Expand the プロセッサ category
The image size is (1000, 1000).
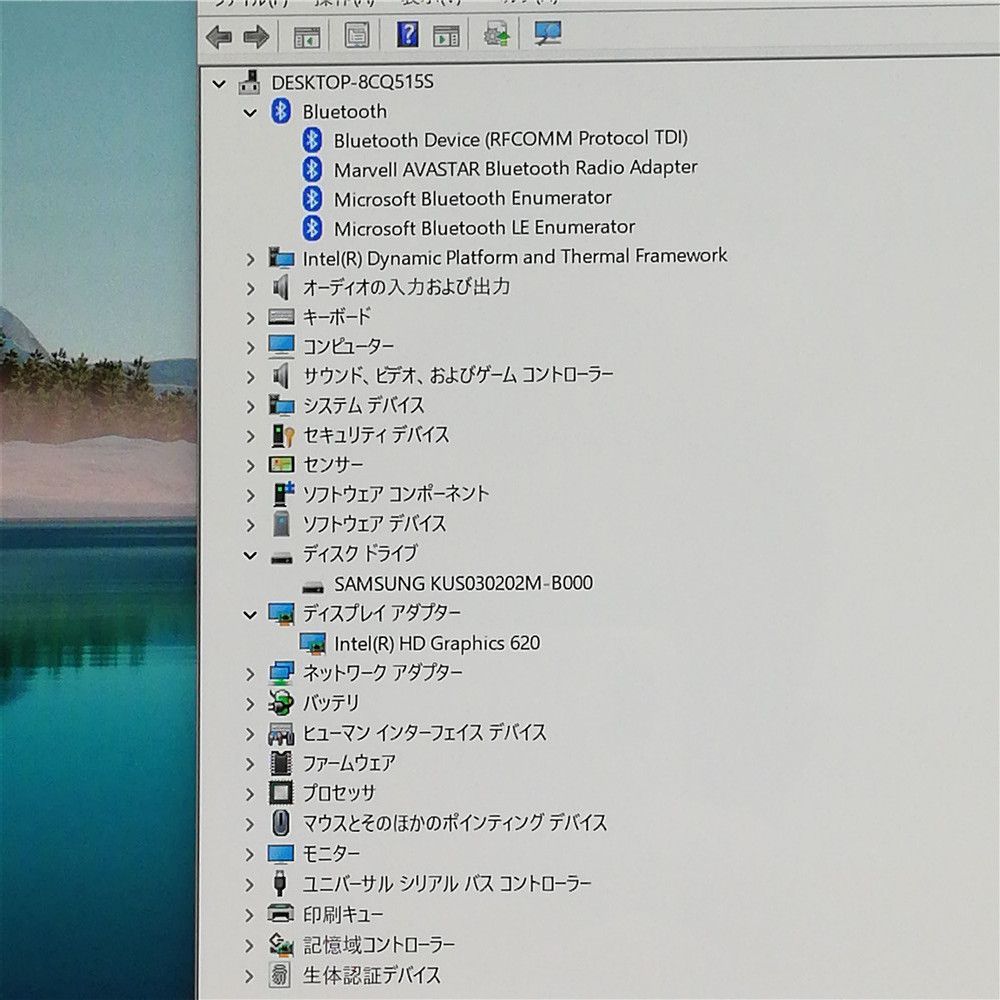(x=249, y=793)
